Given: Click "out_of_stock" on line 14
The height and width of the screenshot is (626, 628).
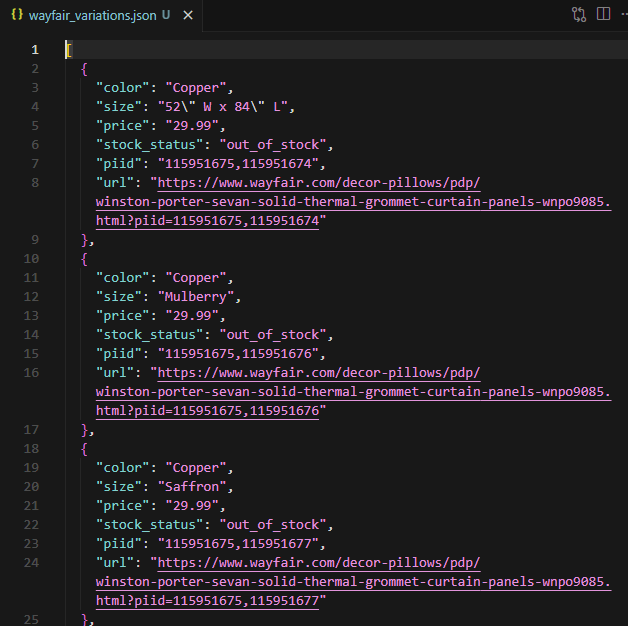Looking at the screenshot, I should tap(273, 334).
